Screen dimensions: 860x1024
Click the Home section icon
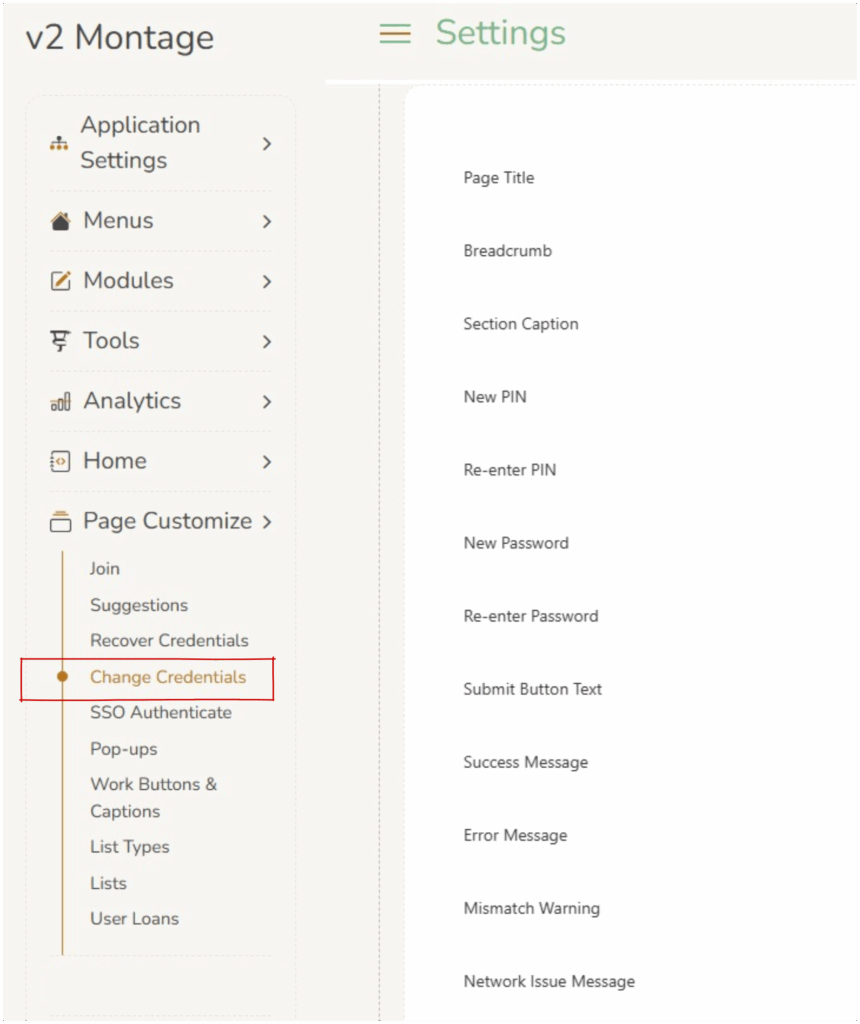[60, 461]
